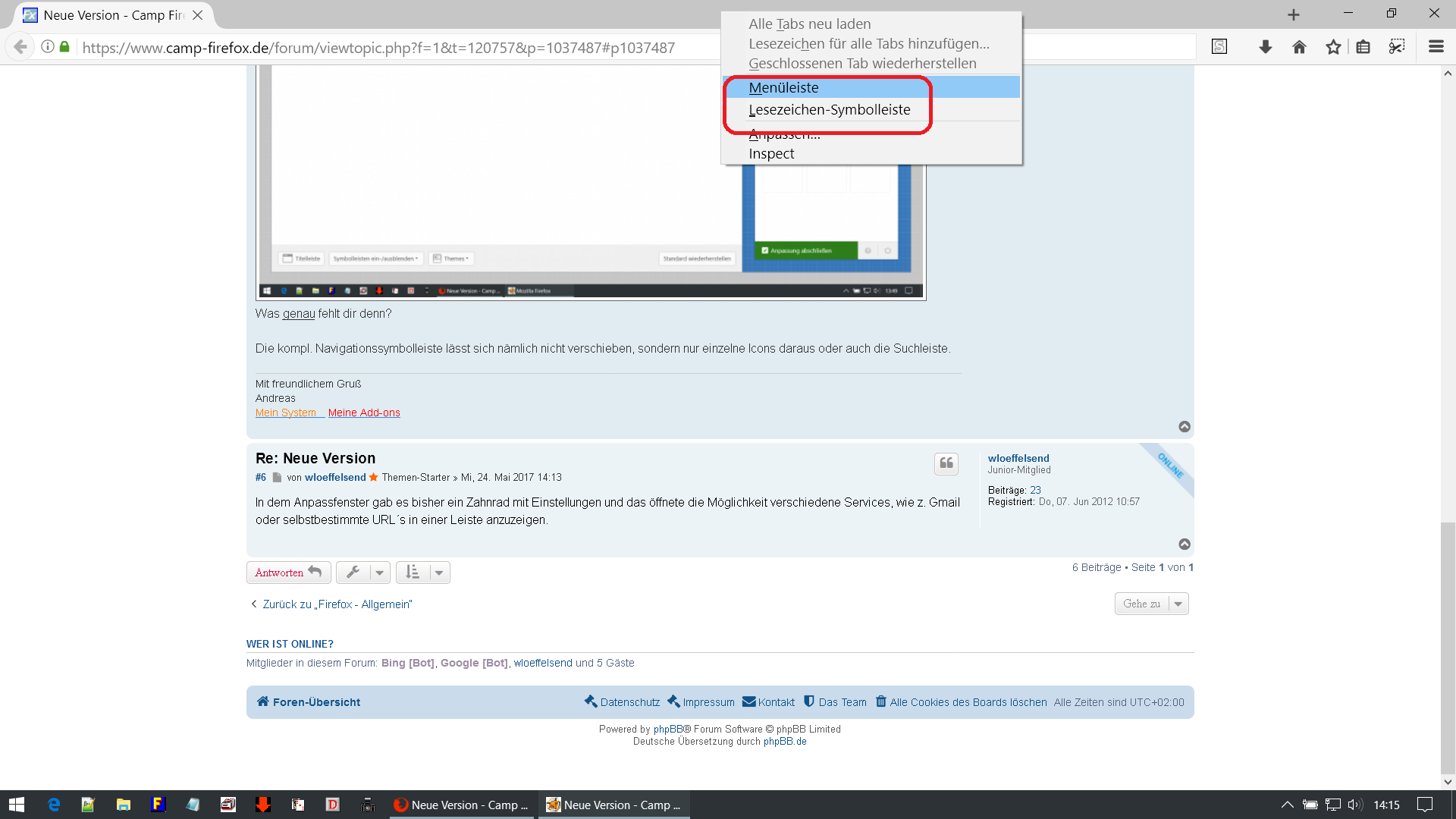Open the Firefox hamburger menu
This screenshot has width=1456, height=819.
coord(1436,47)
